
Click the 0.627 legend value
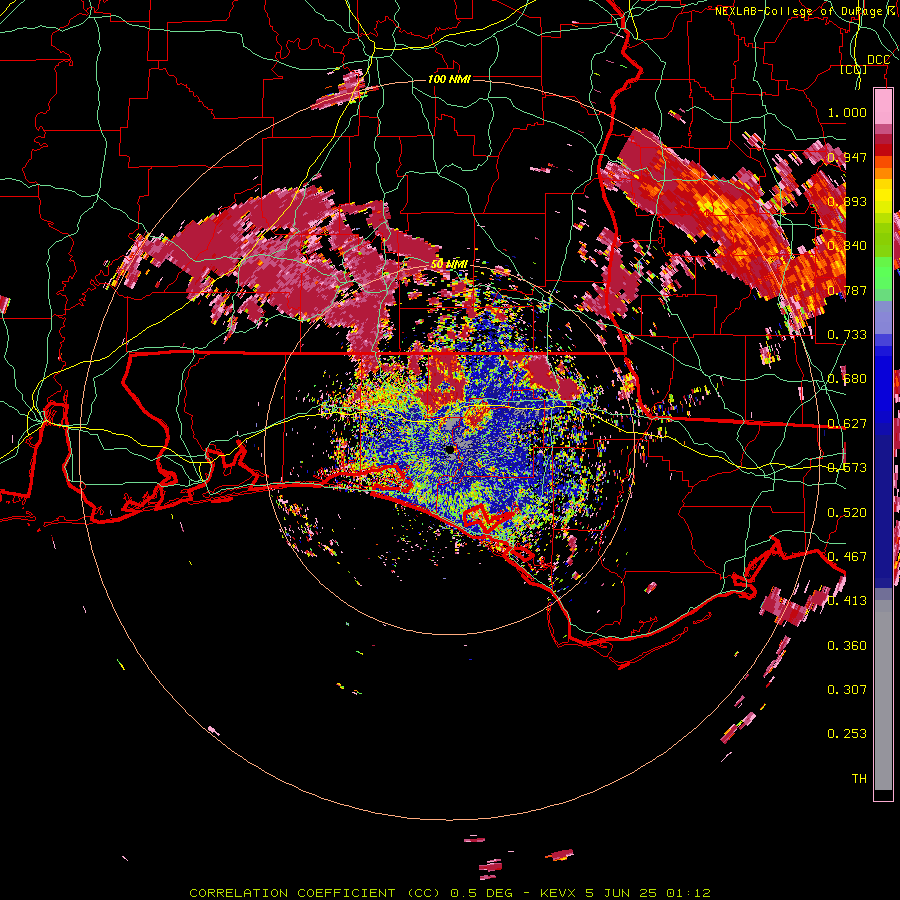tap(847, 423)
